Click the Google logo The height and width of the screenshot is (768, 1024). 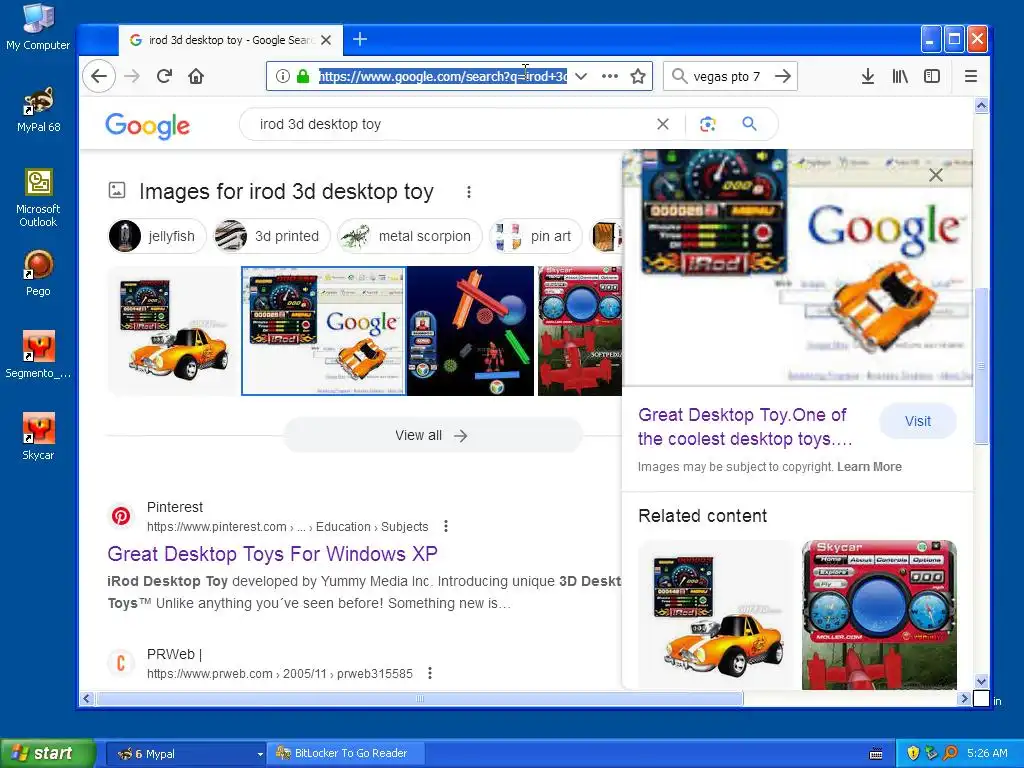tap(148, 125)
